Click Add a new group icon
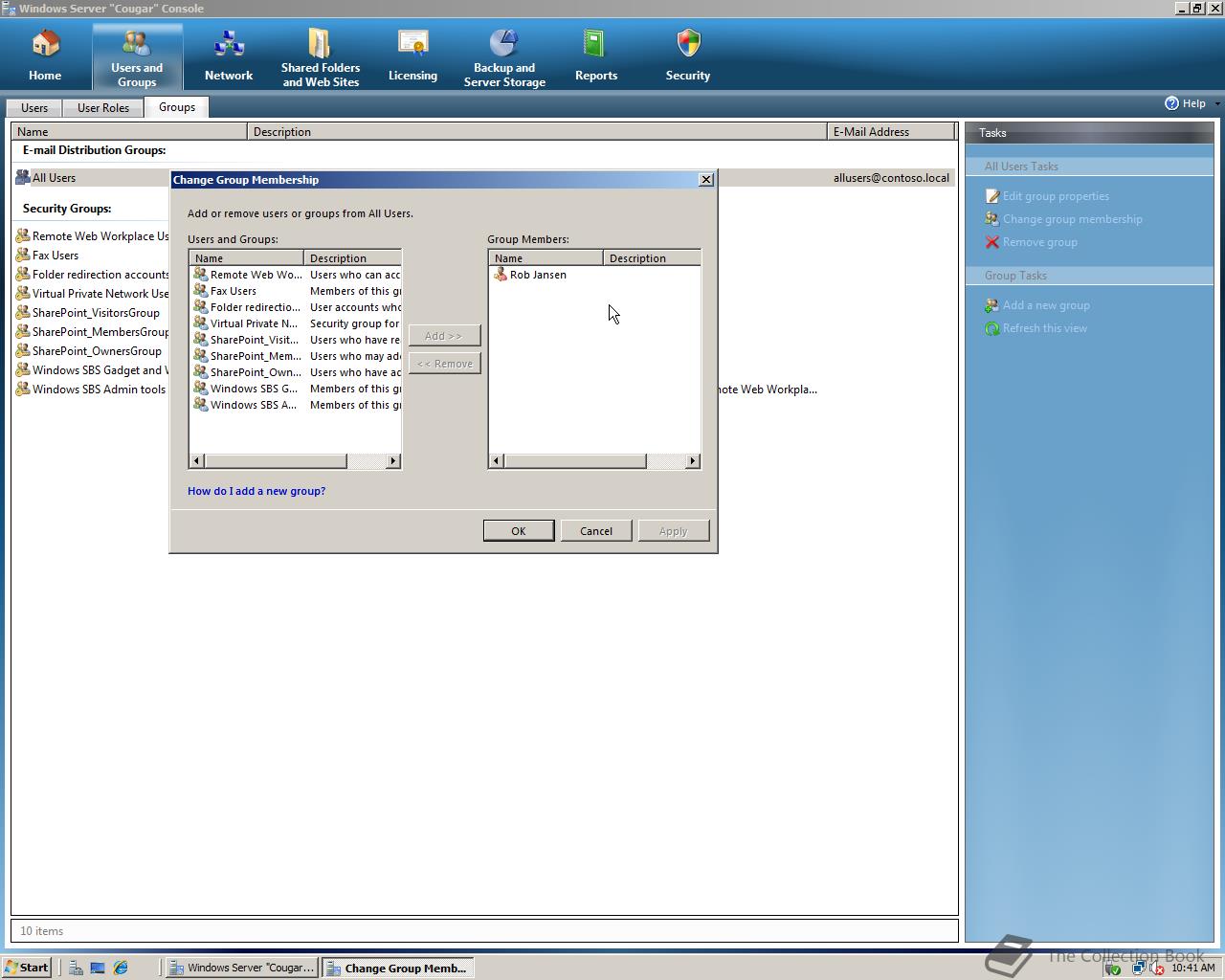 click(x=992, y=305)
